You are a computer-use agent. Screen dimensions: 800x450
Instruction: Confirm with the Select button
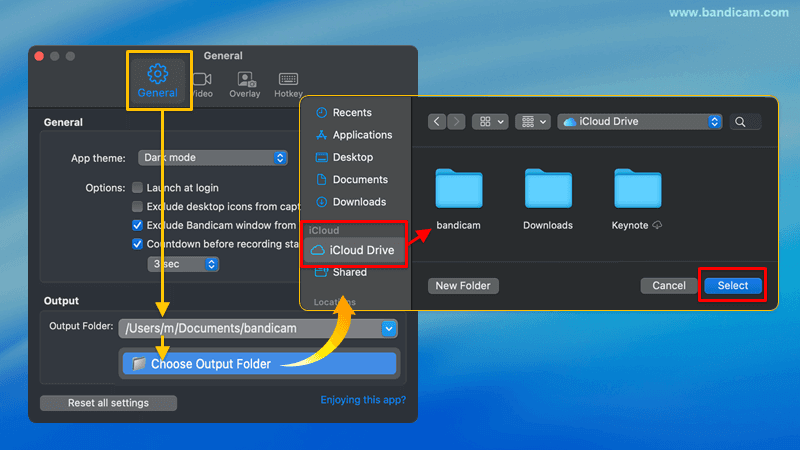(x=733, y=286)
